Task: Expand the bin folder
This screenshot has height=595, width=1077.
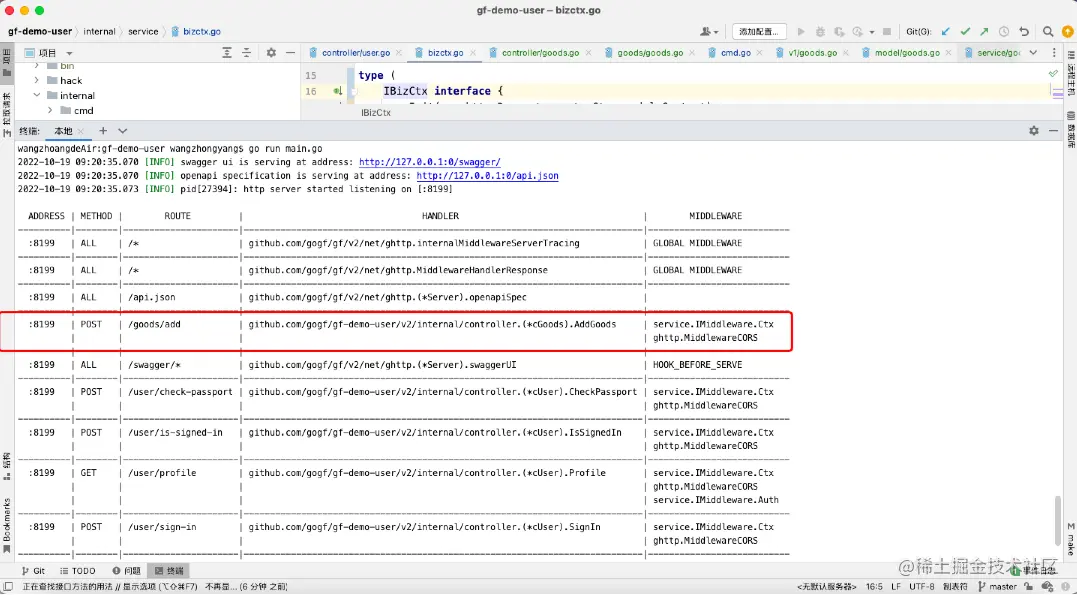Action: click(x=36, y=66)
